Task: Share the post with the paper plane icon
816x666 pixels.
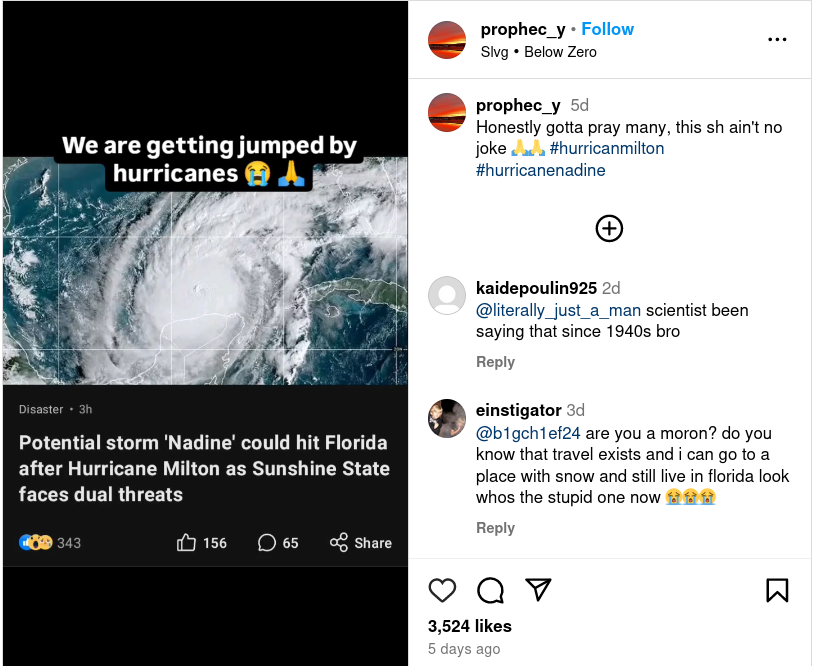Action: point(539,590)
